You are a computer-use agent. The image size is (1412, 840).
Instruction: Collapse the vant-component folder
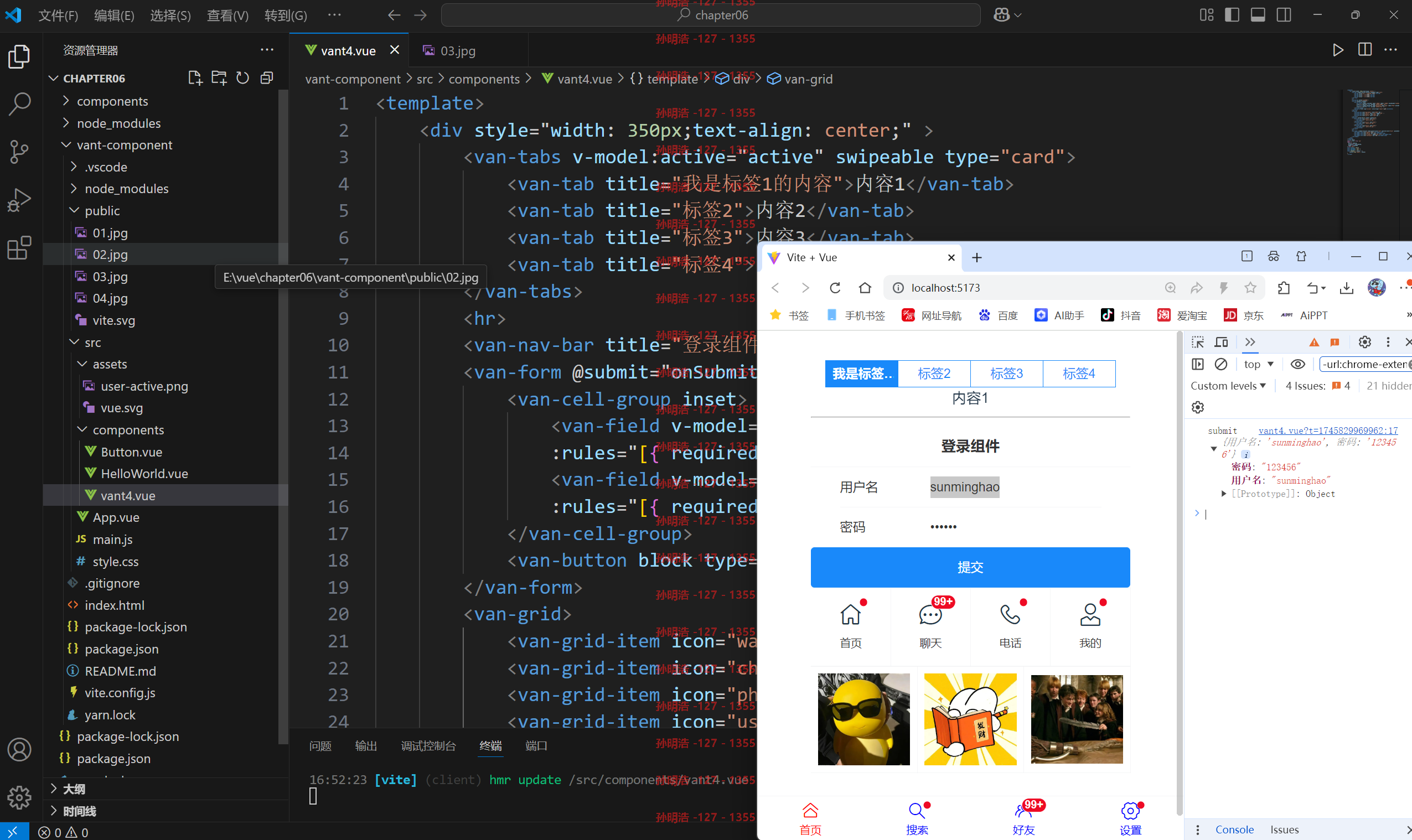[66, 145]
